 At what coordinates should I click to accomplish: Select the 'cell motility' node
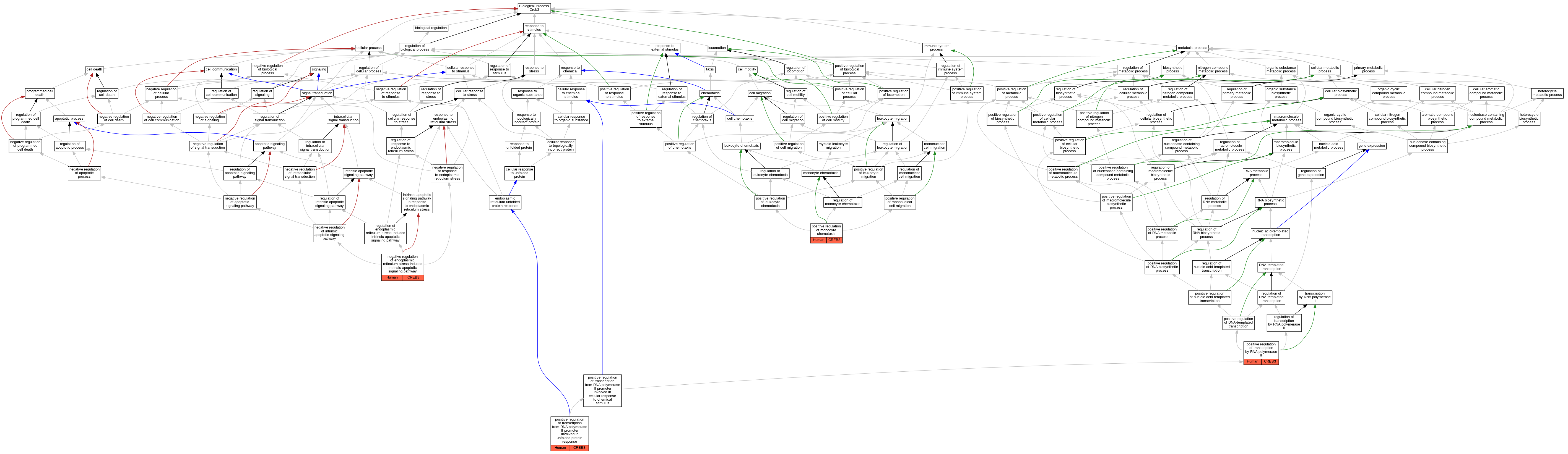[x=747, y=69]
